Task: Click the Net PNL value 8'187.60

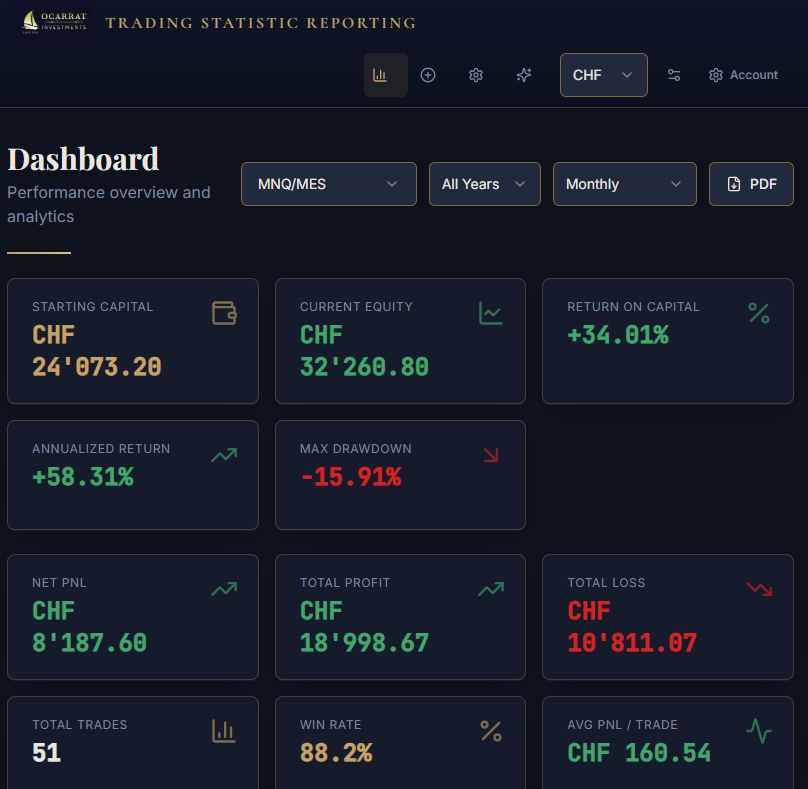Action: (x=90, y=644)
